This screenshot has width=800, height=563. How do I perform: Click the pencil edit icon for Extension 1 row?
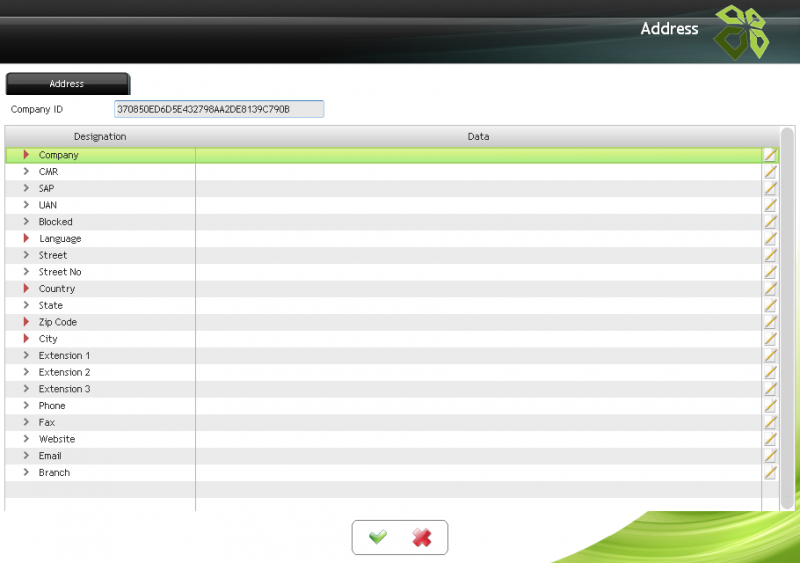coord(770,356)
